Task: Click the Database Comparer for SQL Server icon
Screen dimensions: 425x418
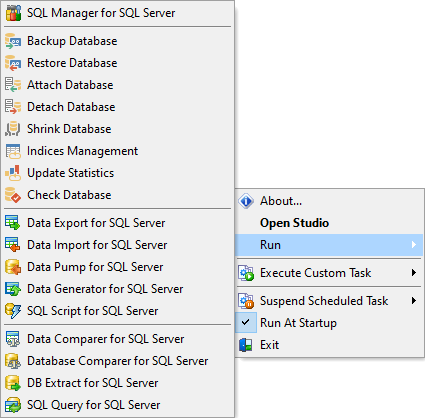Action: click(13, 361)
